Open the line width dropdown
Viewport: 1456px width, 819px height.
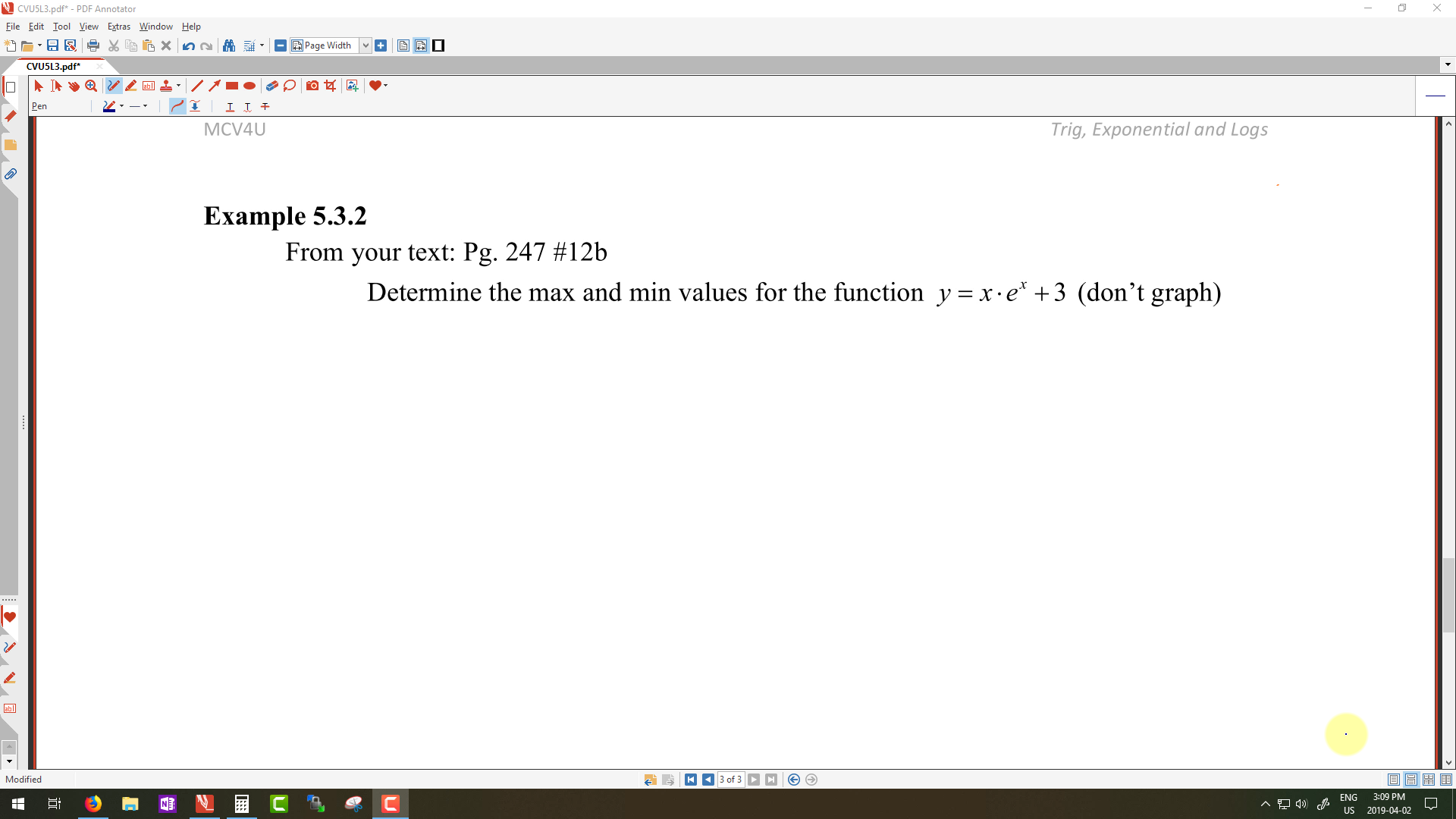[x=145, y=106]
